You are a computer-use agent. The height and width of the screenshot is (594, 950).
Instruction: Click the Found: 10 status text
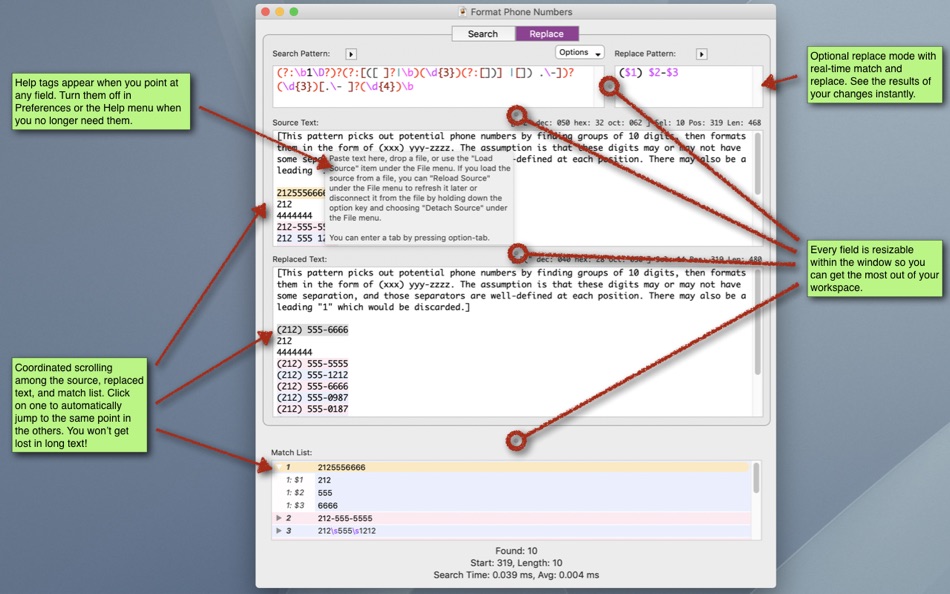pyautogui.click(x=516, y=551)
